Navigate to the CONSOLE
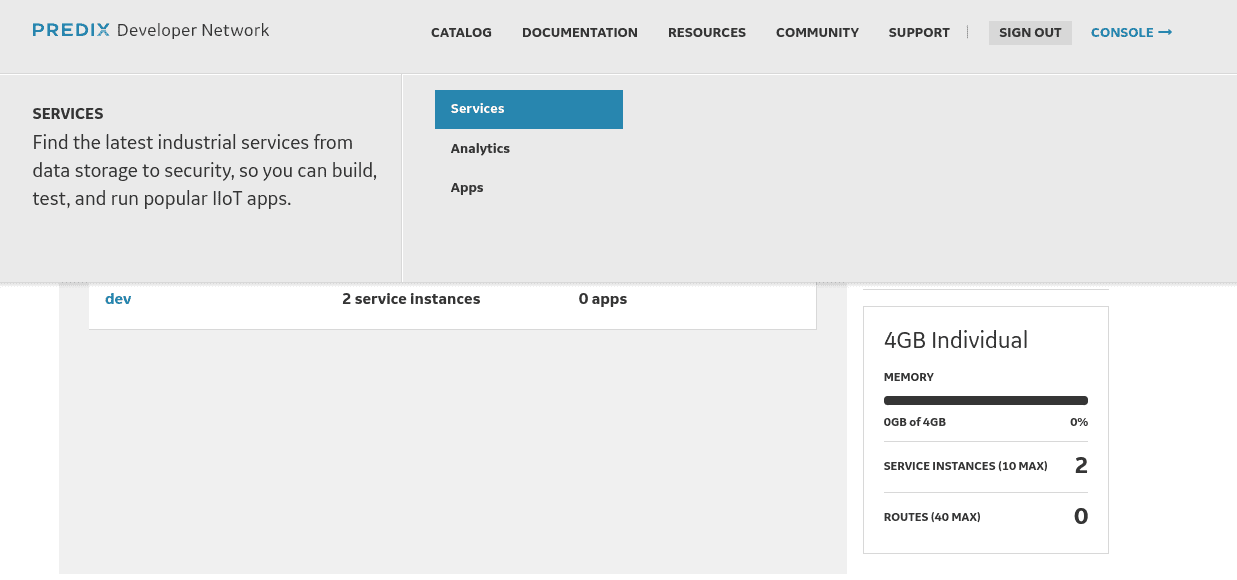 (x=1122, y=32)
